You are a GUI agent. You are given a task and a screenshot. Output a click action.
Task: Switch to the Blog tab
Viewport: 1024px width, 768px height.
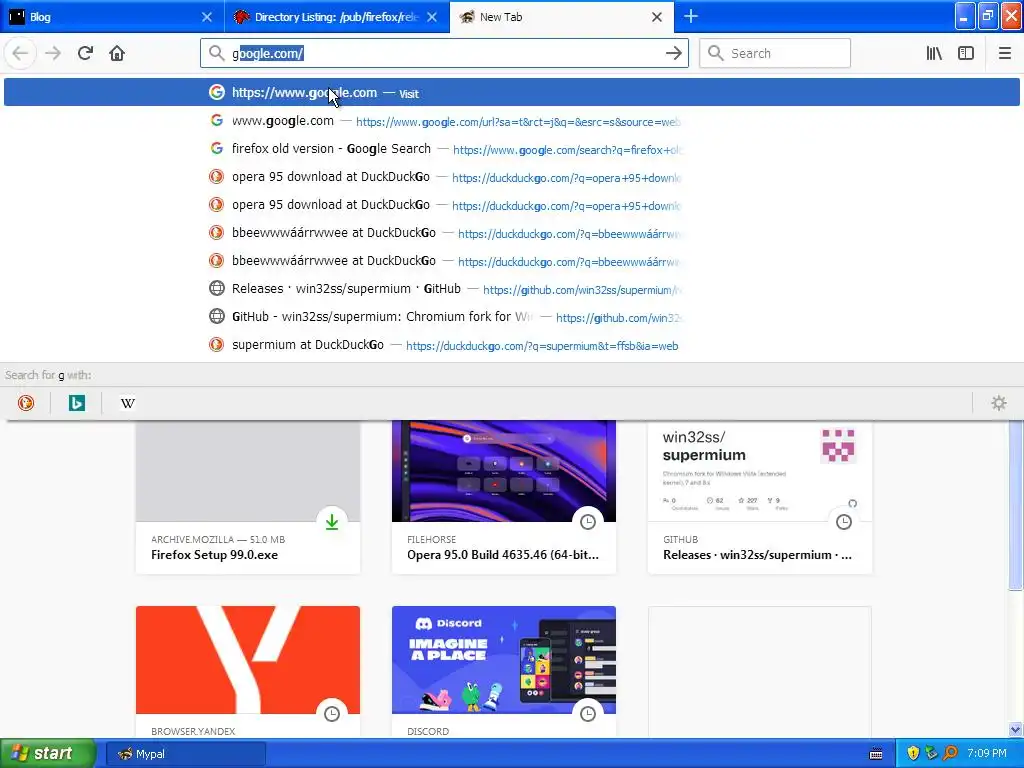[x=112, y=17]
